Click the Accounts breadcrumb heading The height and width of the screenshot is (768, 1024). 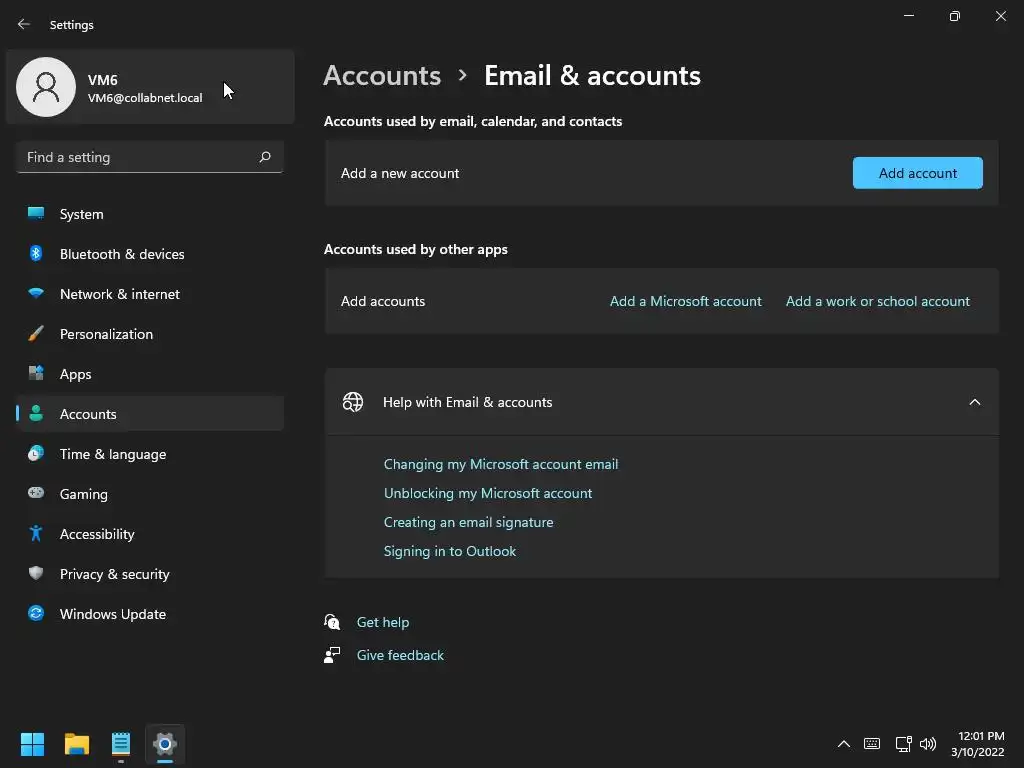[x=382, y=76]
